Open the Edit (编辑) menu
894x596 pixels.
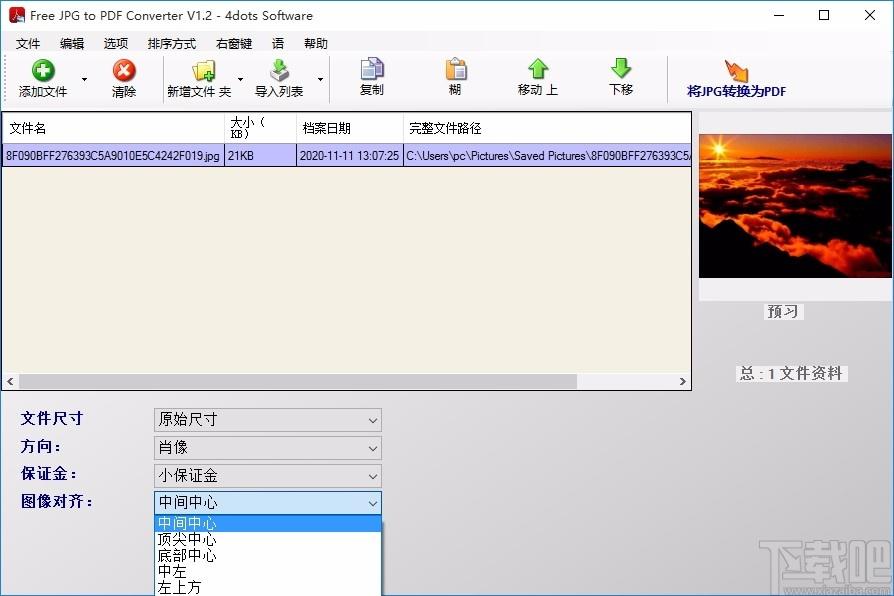72,44
